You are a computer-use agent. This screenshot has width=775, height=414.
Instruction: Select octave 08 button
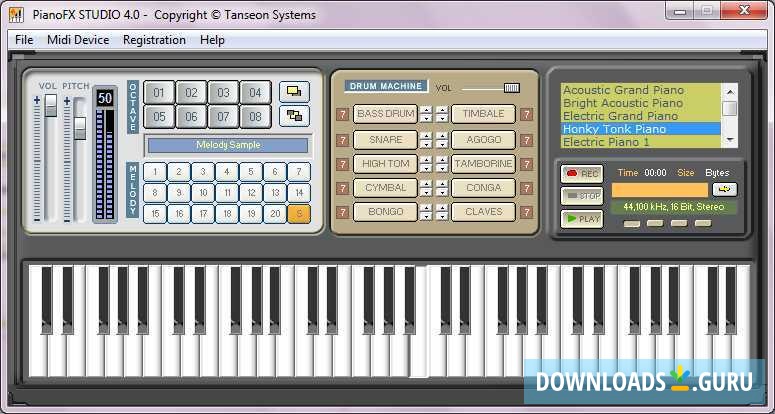click(x=256, y=117)
